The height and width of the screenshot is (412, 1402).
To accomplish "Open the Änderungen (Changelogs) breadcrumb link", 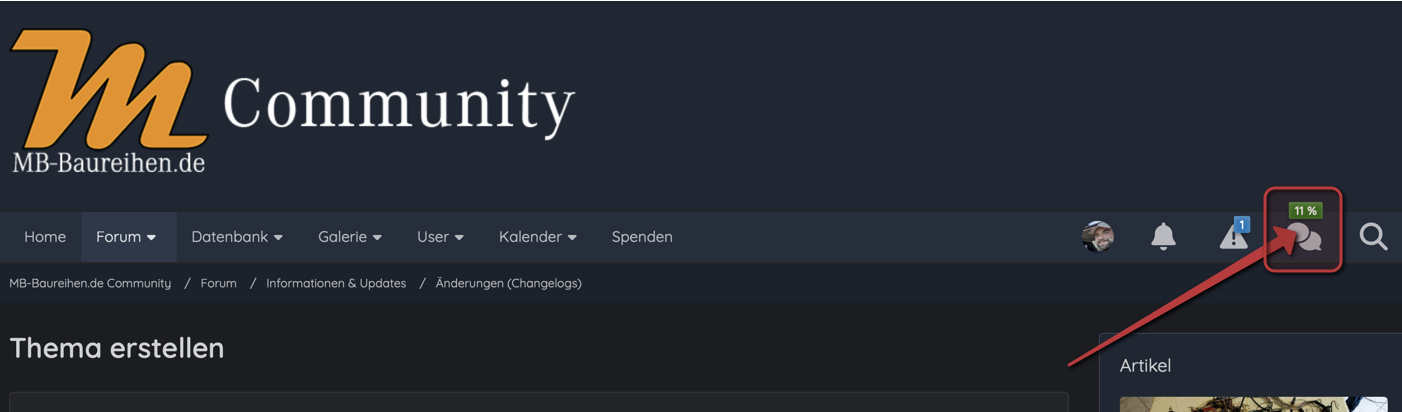I will point(508,283).
